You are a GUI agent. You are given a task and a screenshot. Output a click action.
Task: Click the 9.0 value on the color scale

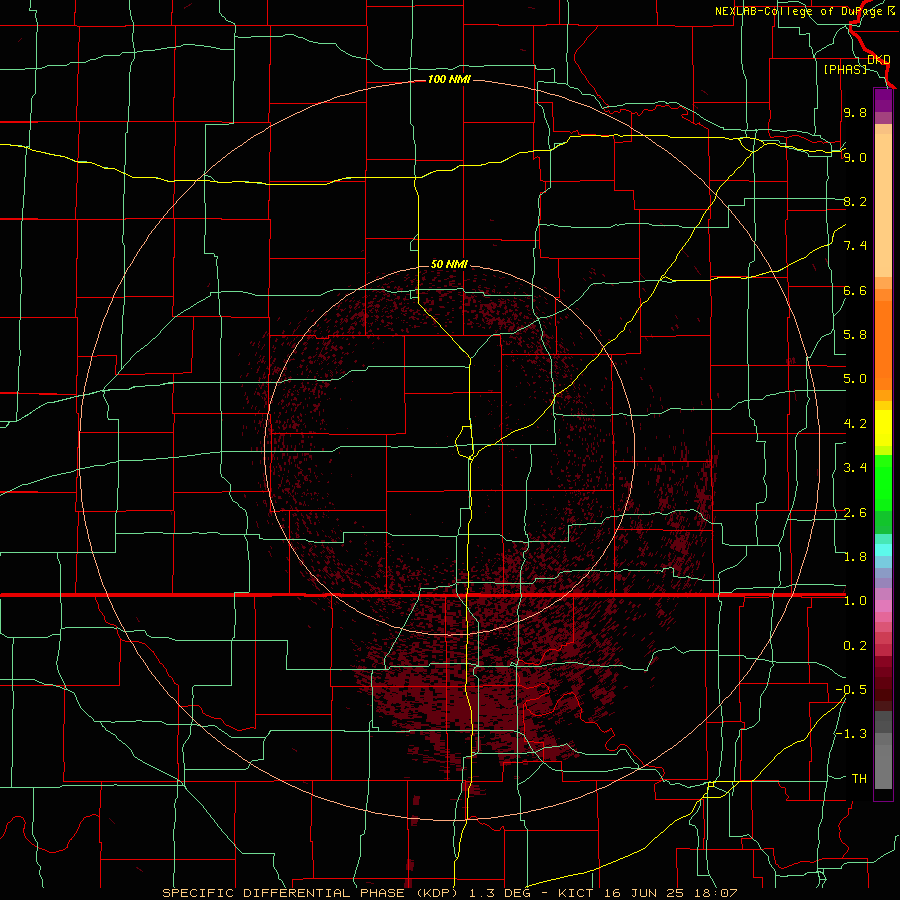855,157
